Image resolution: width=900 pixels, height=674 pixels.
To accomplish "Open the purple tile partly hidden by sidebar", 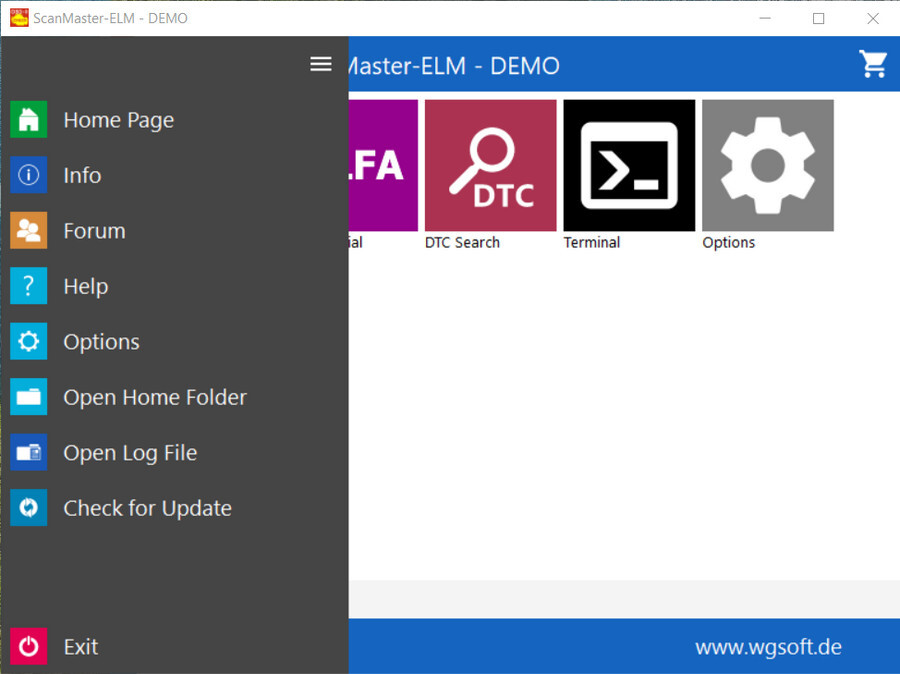I will coord(383,165).
